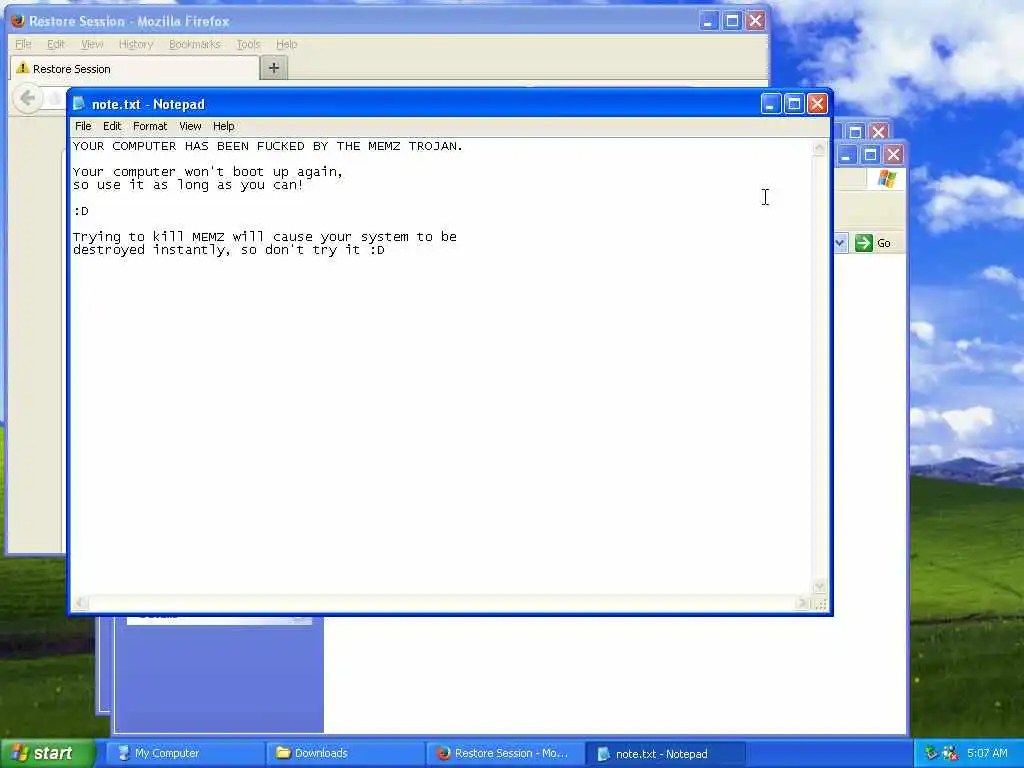Select the Restore Session tab in Firefox
Screen dimensions: 1024x768
pos(135,69)
